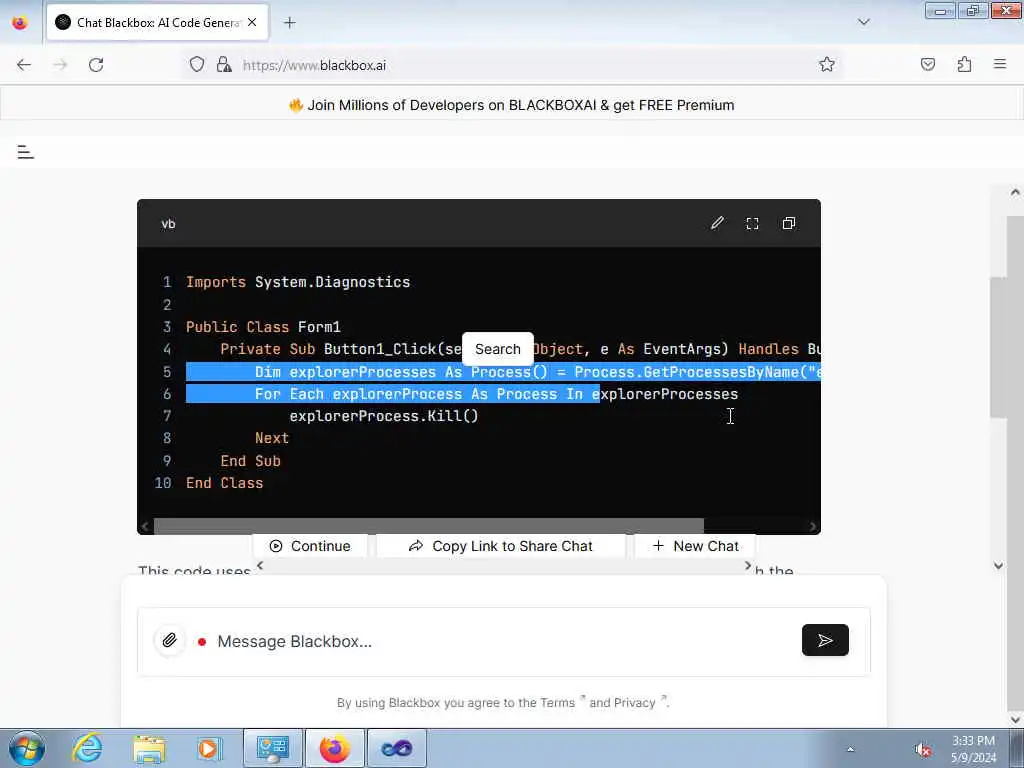Start a New Chat
Image resolution: width=1024 pixels, height=768 pixels.
695,546
